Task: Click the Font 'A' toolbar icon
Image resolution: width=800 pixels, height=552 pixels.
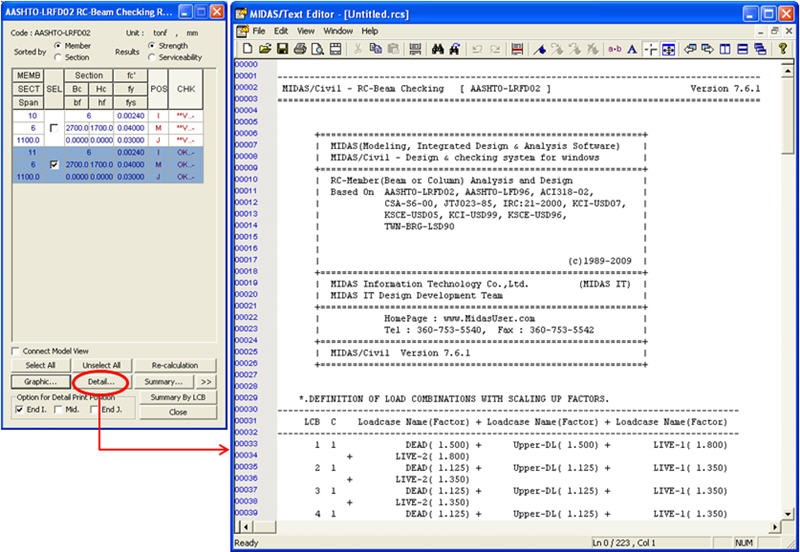Action: pos(633,49)
